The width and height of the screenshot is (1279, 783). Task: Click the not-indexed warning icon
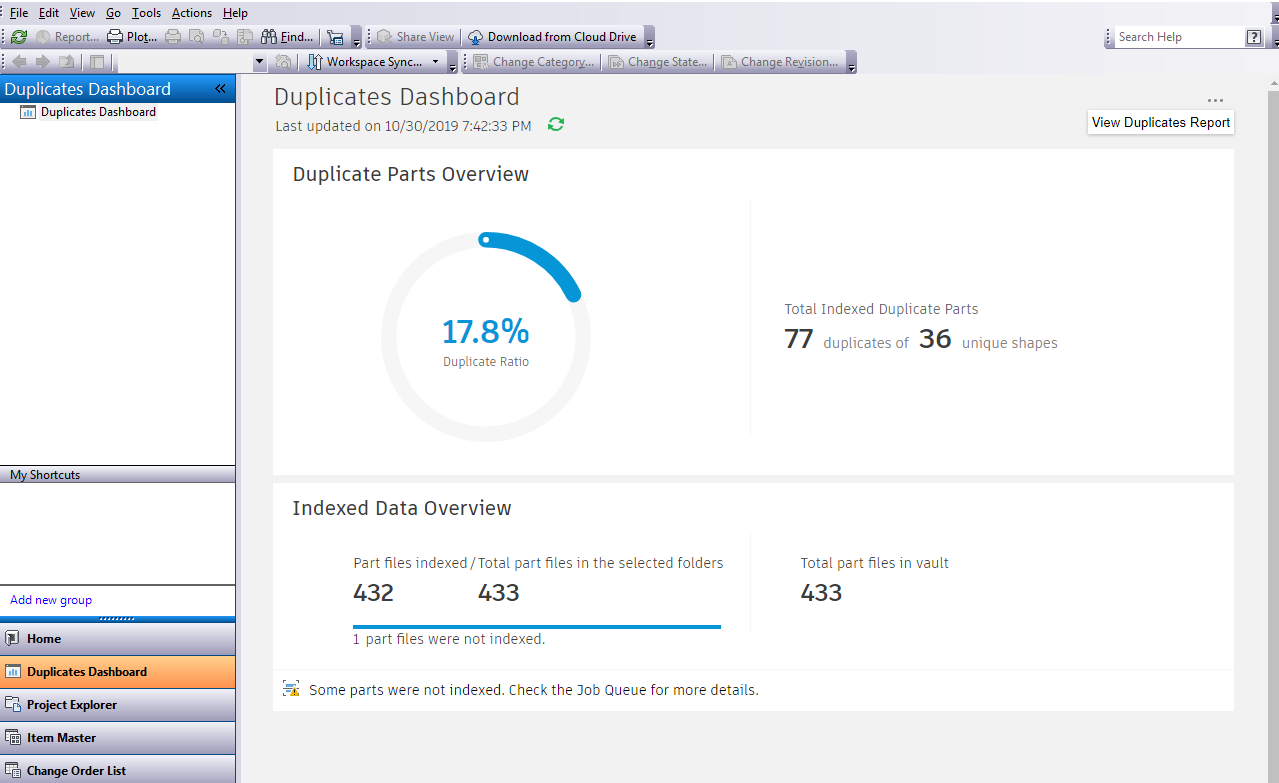coord(291,688)
